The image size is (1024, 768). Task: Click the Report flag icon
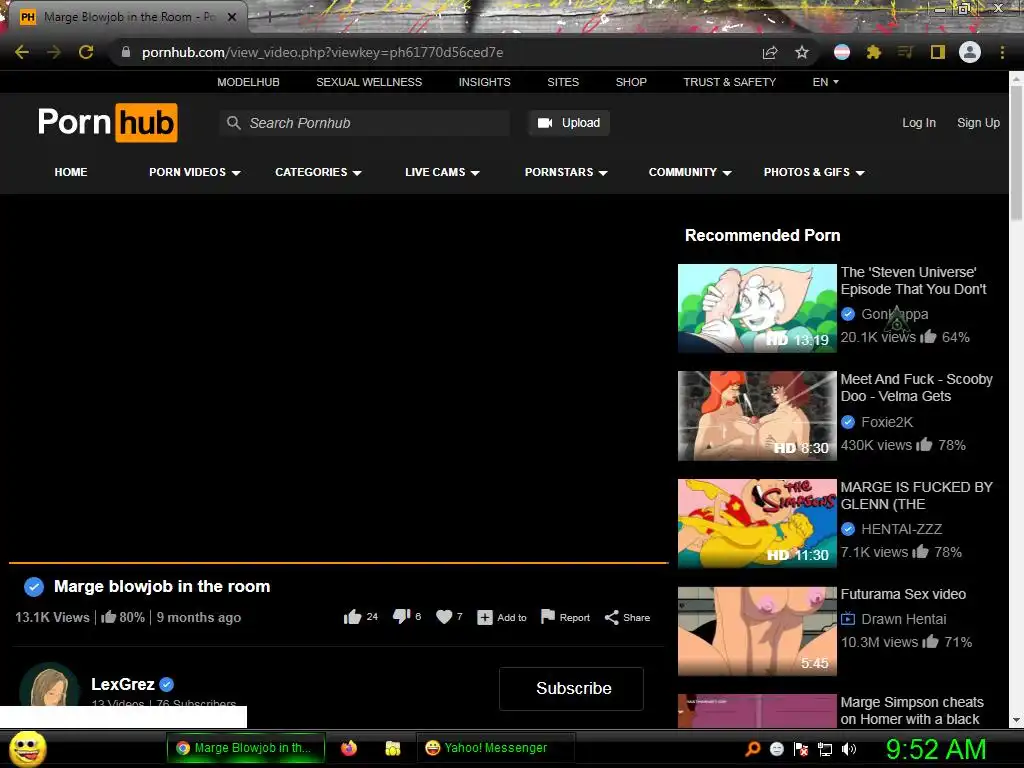click(548, 616)
